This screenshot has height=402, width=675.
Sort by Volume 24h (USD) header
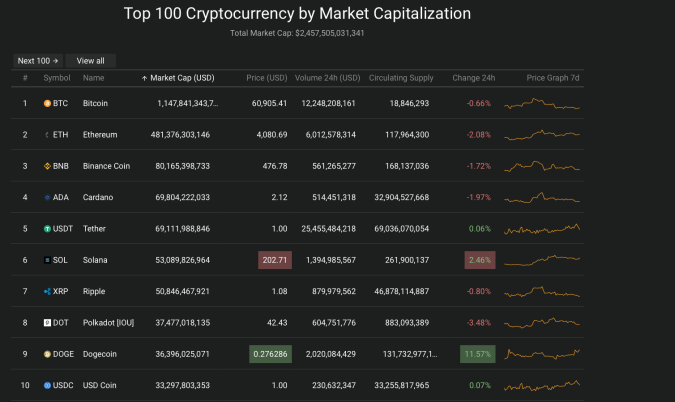[x=328, y=78]
